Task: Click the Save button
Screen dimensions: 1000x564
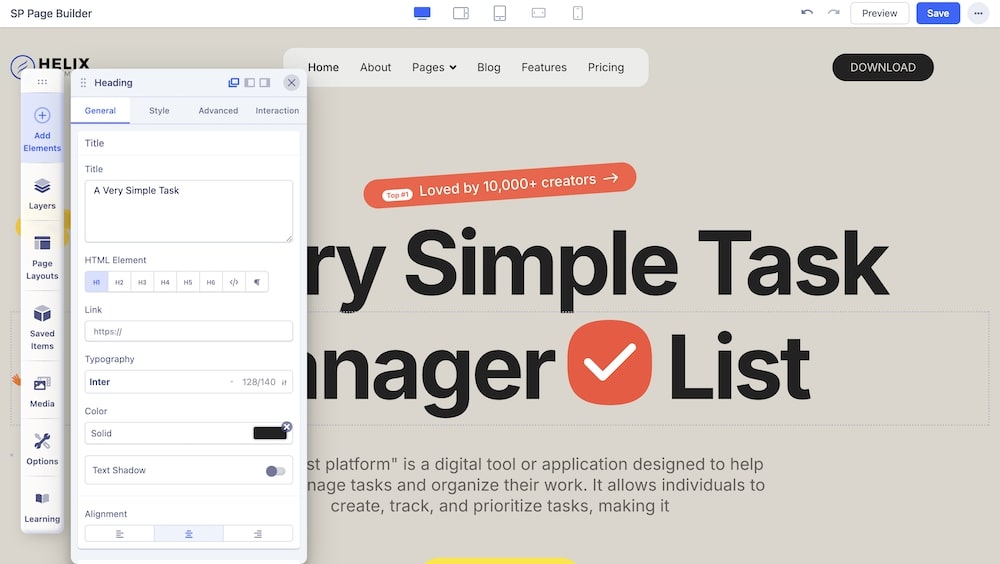Action: coord(937,13)
